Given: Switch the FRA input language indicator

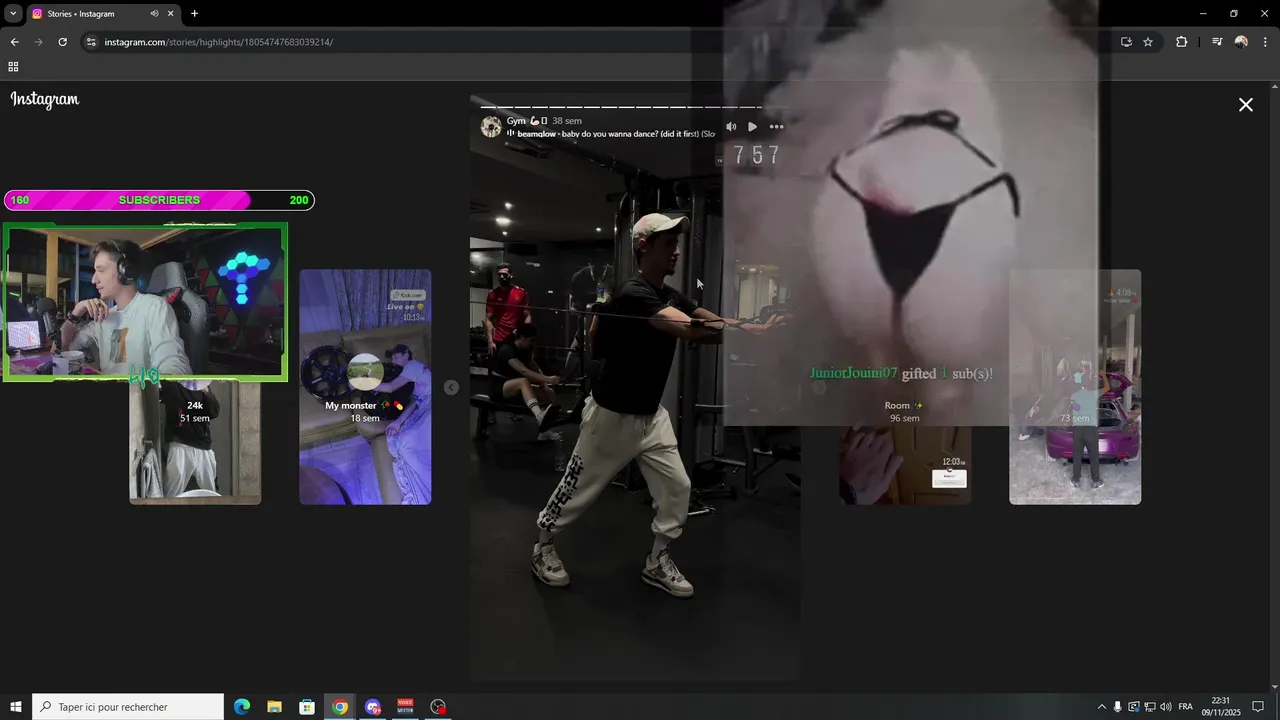Looking at the screenshot, I should (x=1186, y=707).
